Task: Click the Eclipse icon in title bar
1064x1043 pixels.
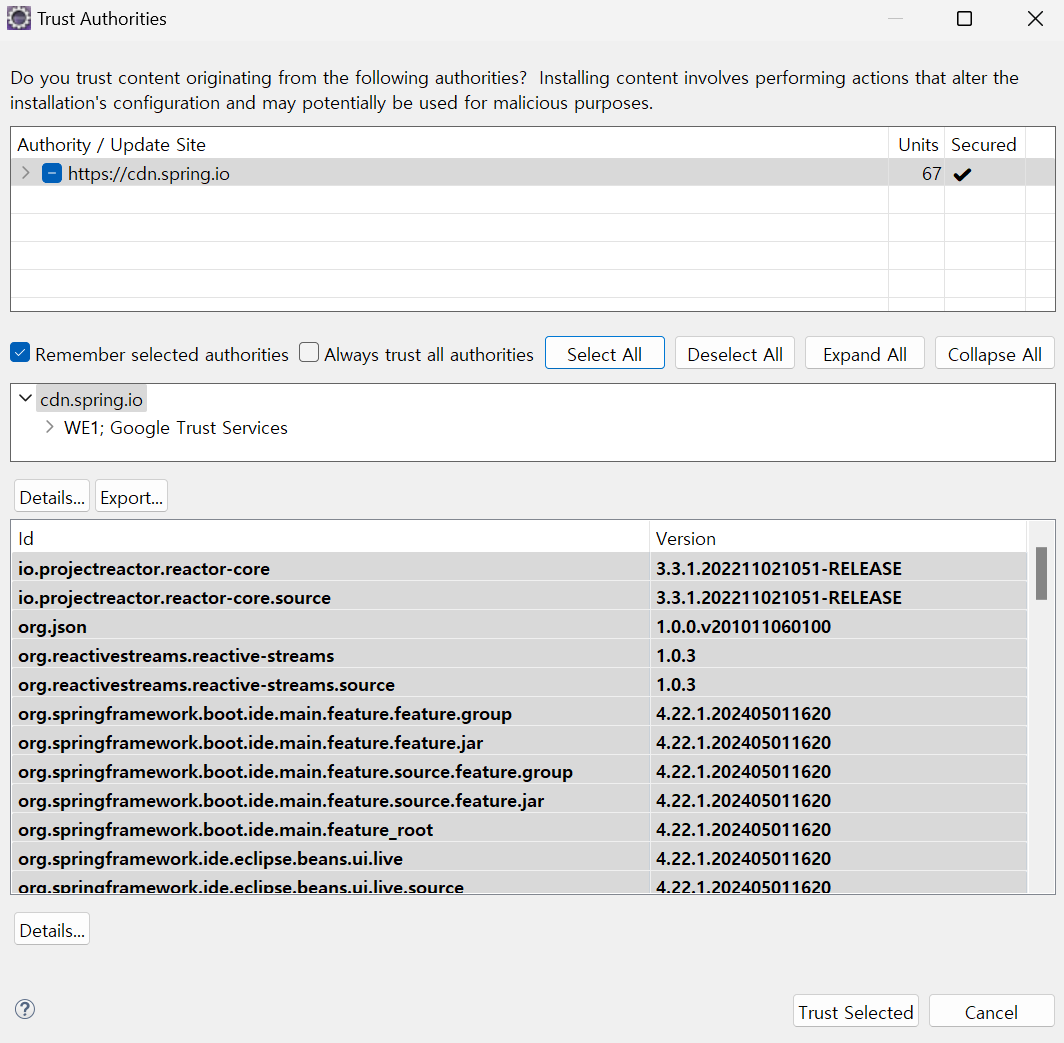Action: [x=18, y=19]
